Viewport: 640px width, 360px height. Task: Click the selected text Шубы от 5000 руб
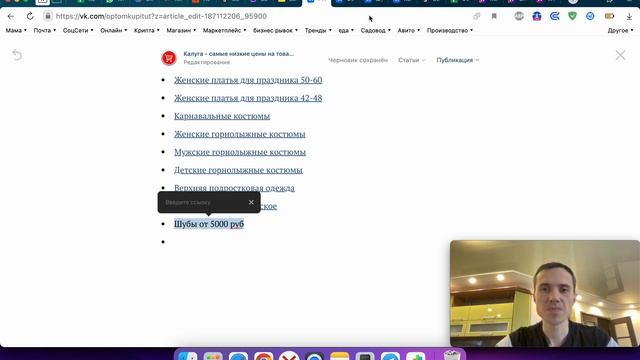(209, 224)
